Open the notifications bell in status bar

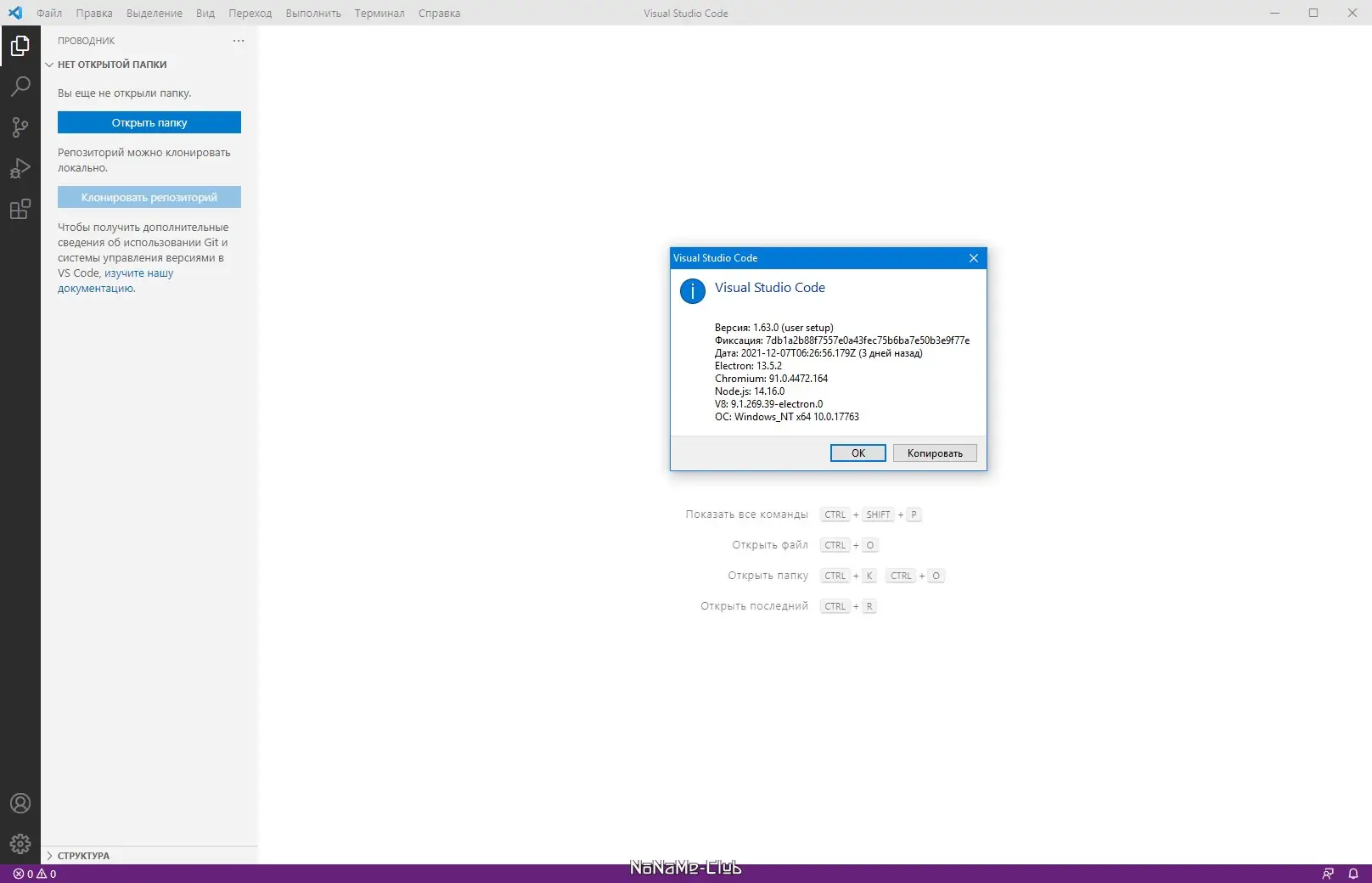(x=1353, y=874)
